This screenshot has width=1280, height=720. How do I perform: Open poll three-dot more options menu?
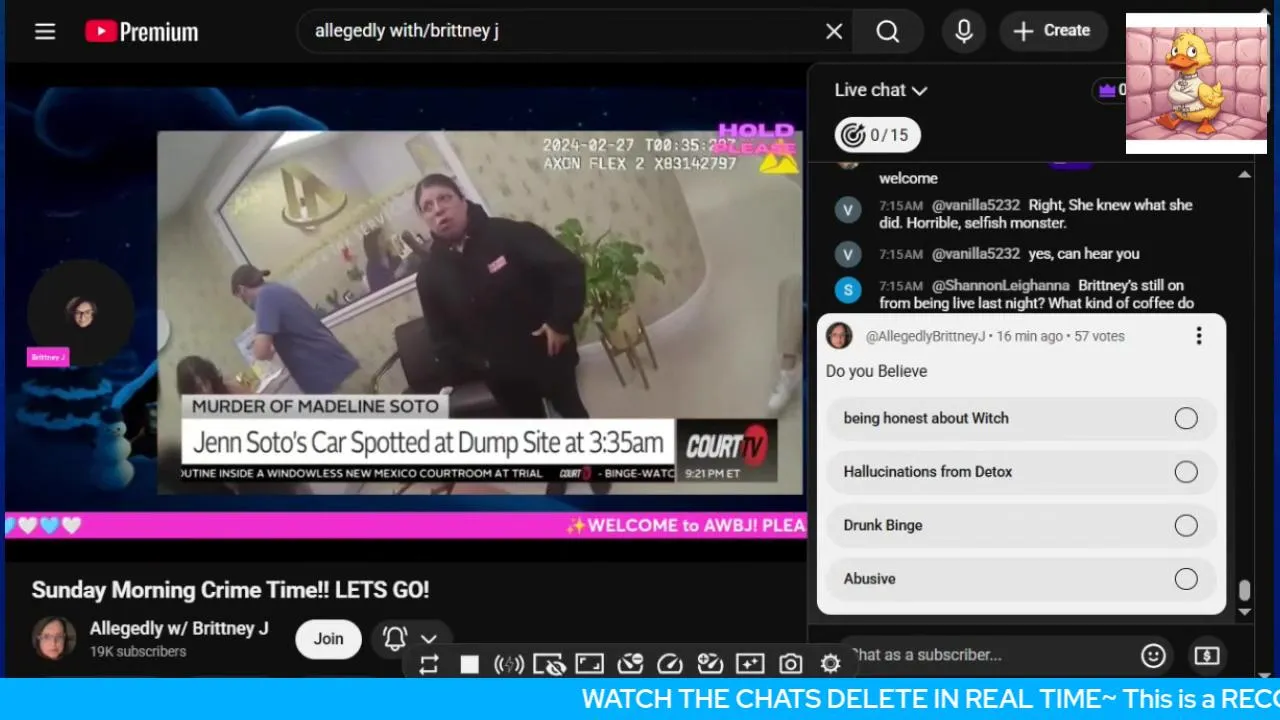point(1198,336)
